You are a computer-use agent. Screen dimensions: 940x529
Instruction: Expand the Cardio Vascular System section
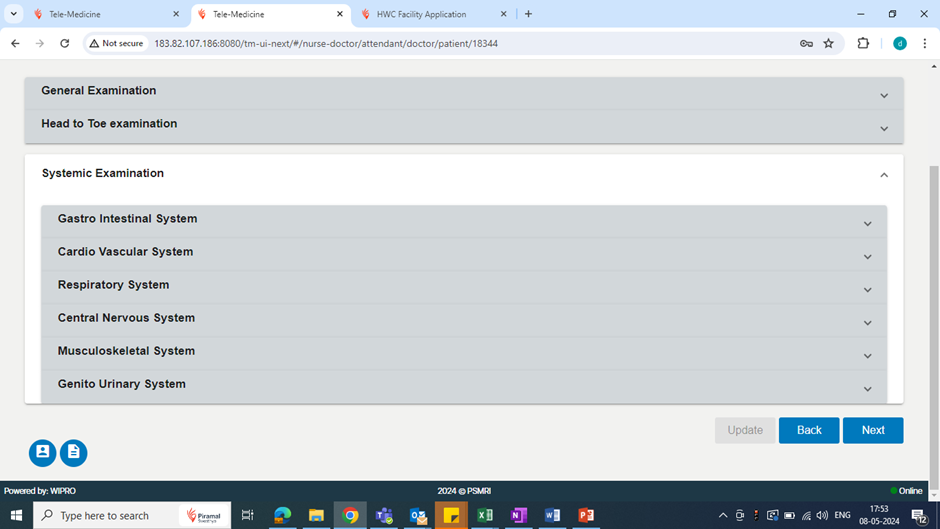464,254
